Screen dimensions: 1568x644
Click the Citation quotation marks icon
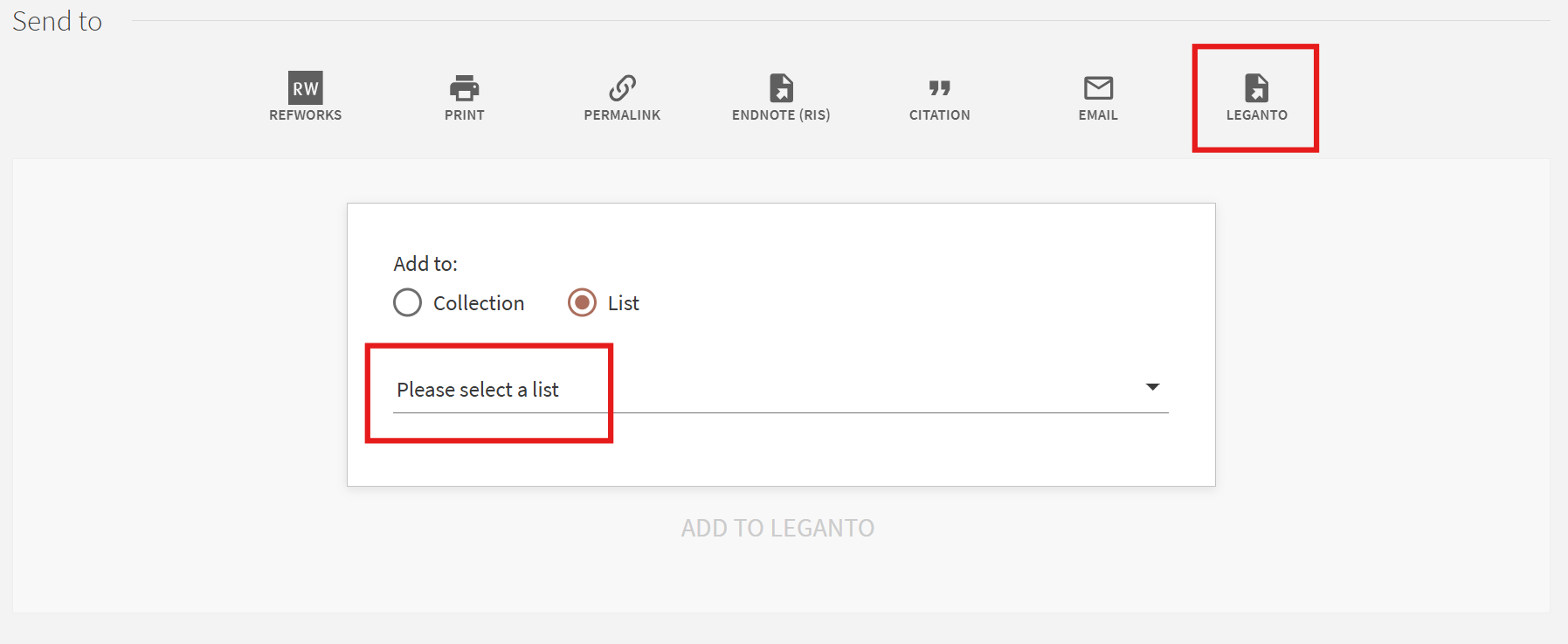point(939,87)
